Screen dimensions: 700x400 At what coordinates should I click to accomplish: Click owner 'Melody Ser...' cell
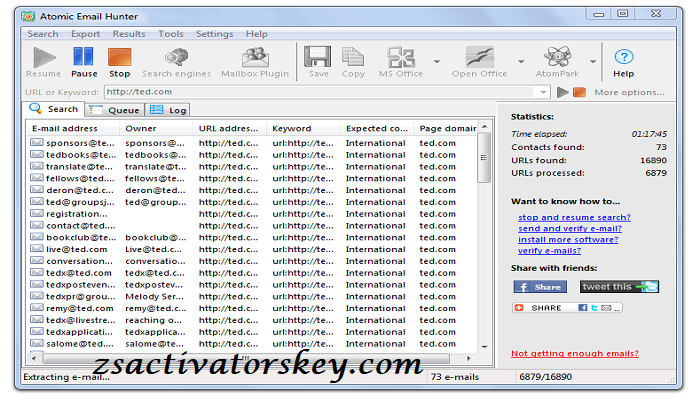coord(154,296)
